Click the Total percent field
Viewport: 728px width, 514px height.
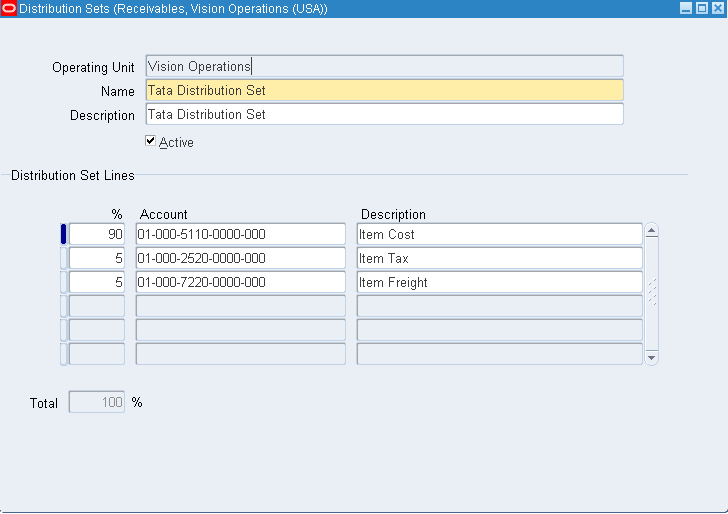coord(97,403)
